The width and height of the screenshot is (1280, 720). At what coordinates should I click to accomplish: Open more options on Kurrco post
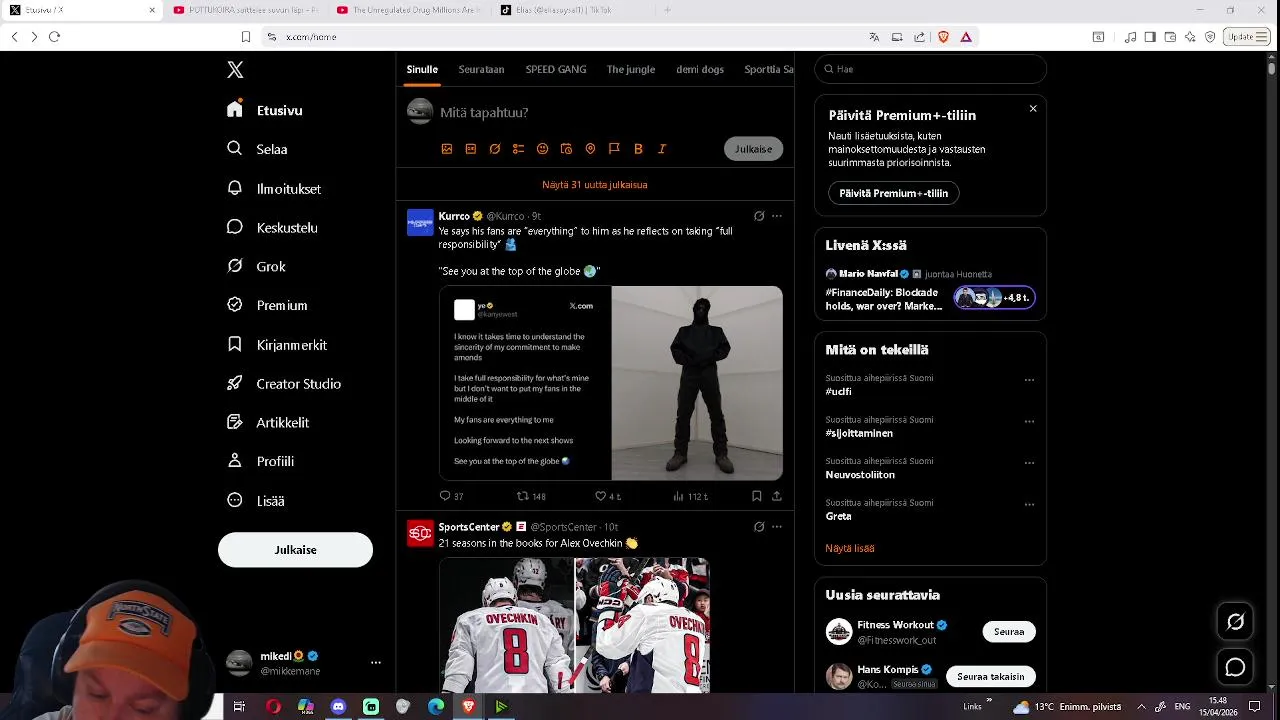[777, 216]
